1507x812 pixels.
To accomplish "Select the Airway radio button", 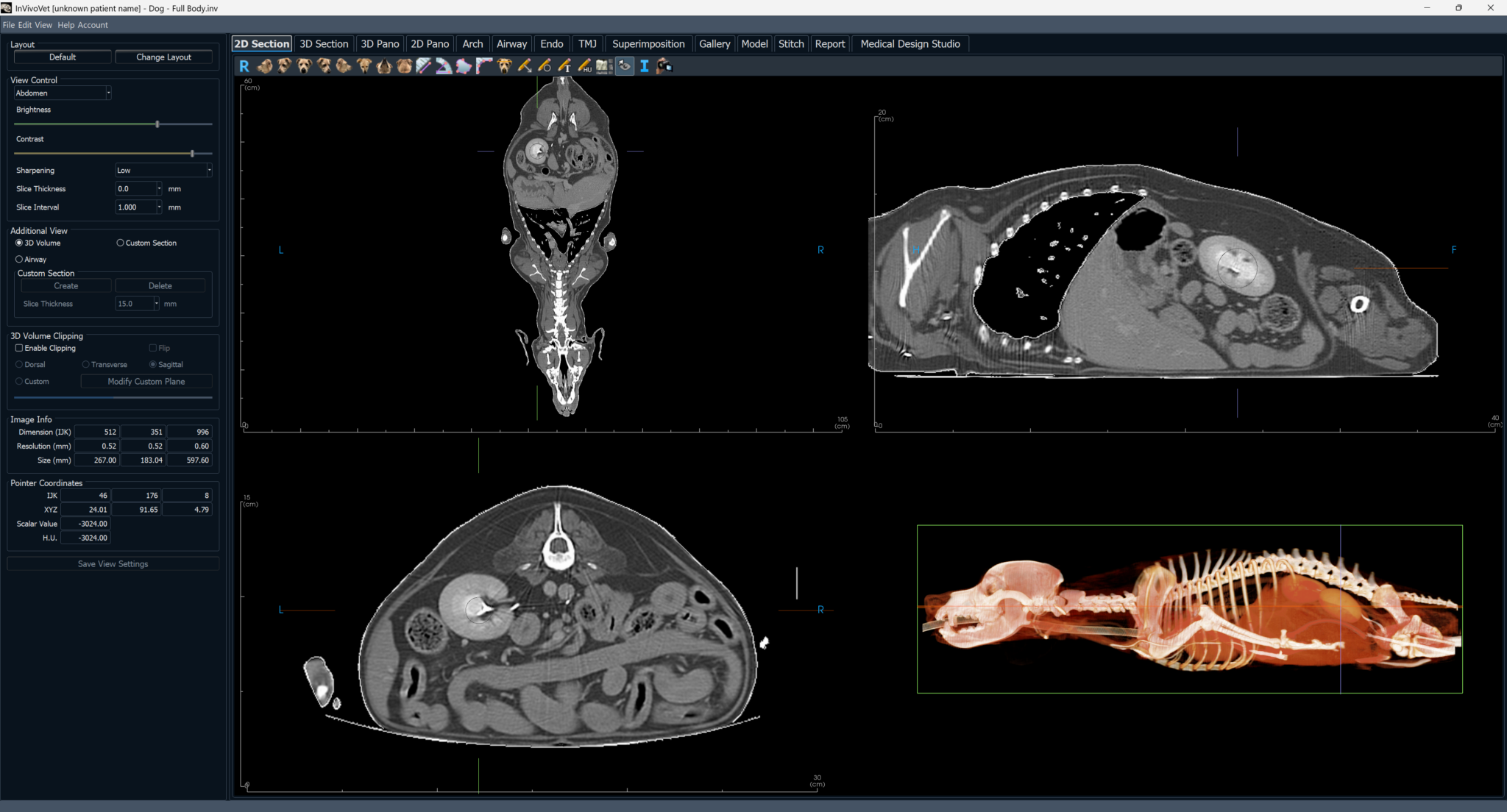I will pyautogui.click(x=19, y=259).
